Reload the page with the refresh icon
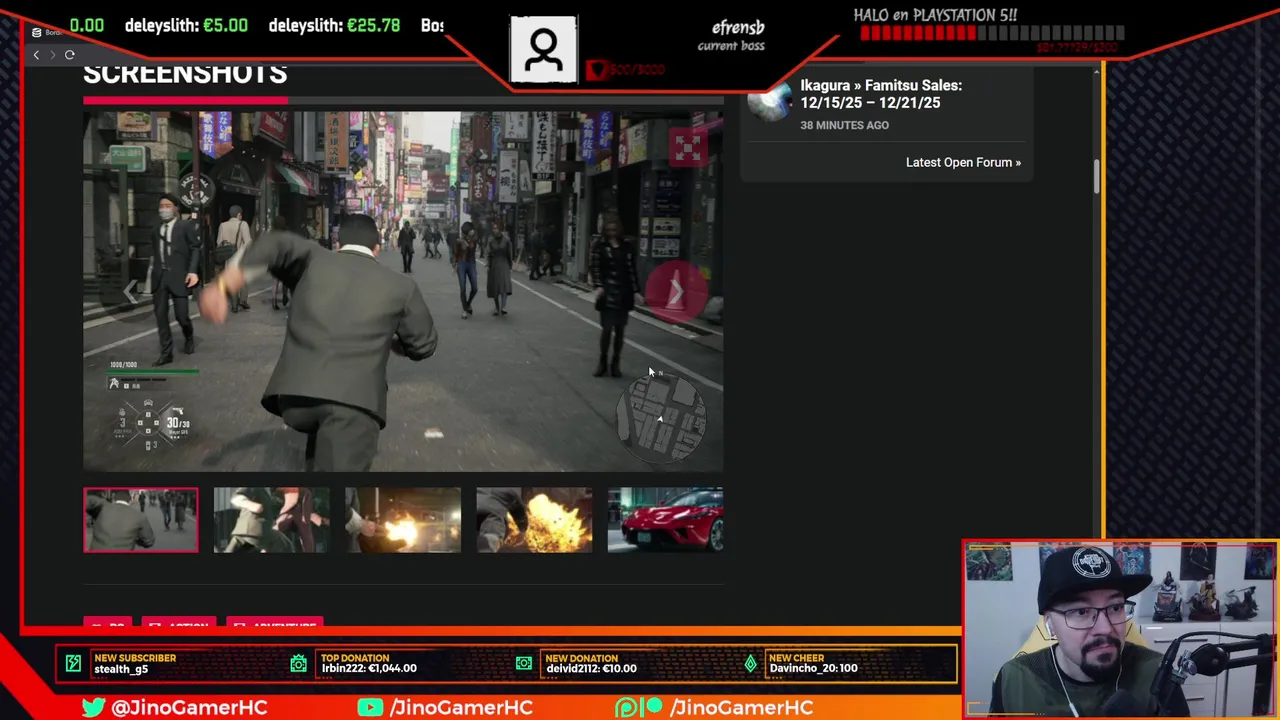This screenshot has height=720, width=1280. [x=69, y=55]
